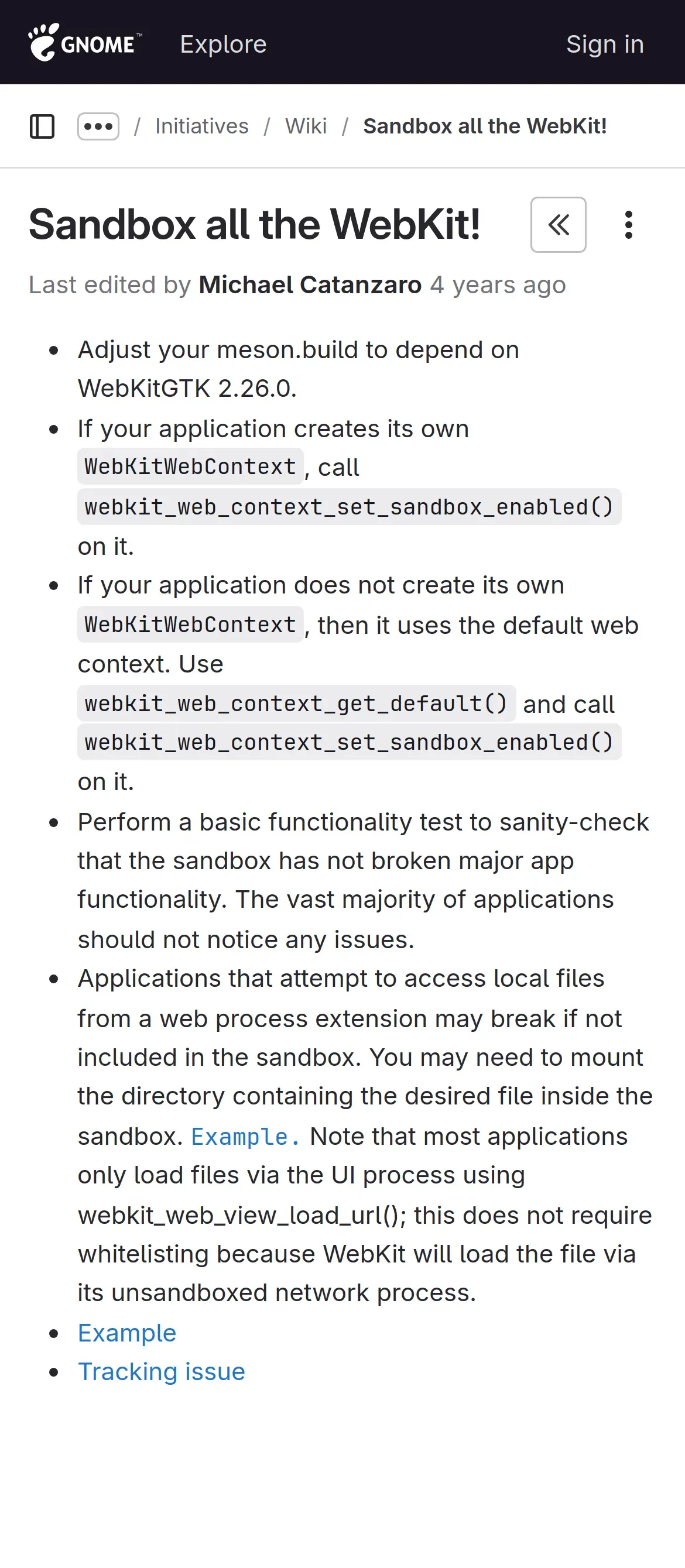Open the Explore menu item

point(224,44)
